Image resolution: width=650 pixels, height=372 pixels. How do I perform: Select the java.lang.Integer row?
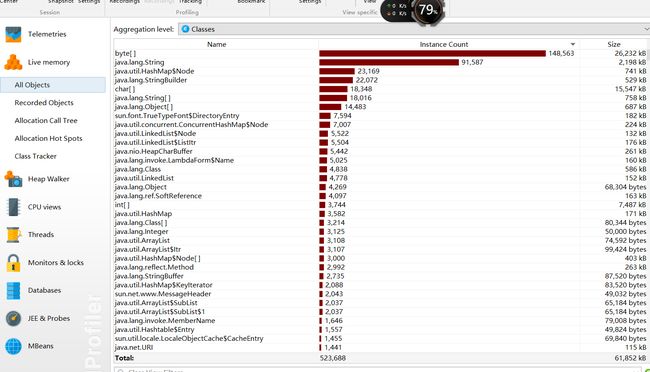[381, 232]
